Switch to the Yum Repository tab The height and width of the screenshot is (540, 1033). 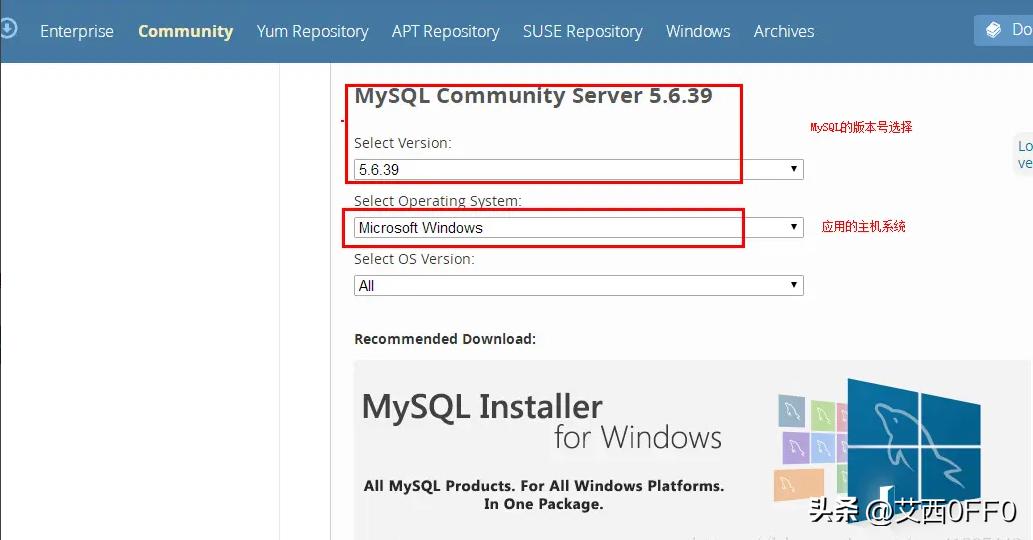pos(312,31)
